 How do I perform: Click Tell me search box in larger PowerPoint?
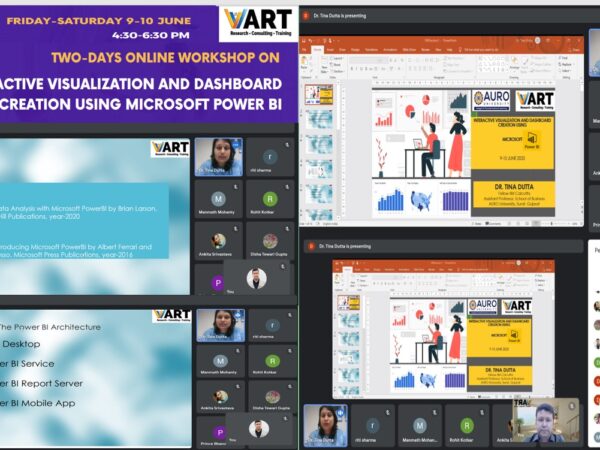(x=479, y=50)
